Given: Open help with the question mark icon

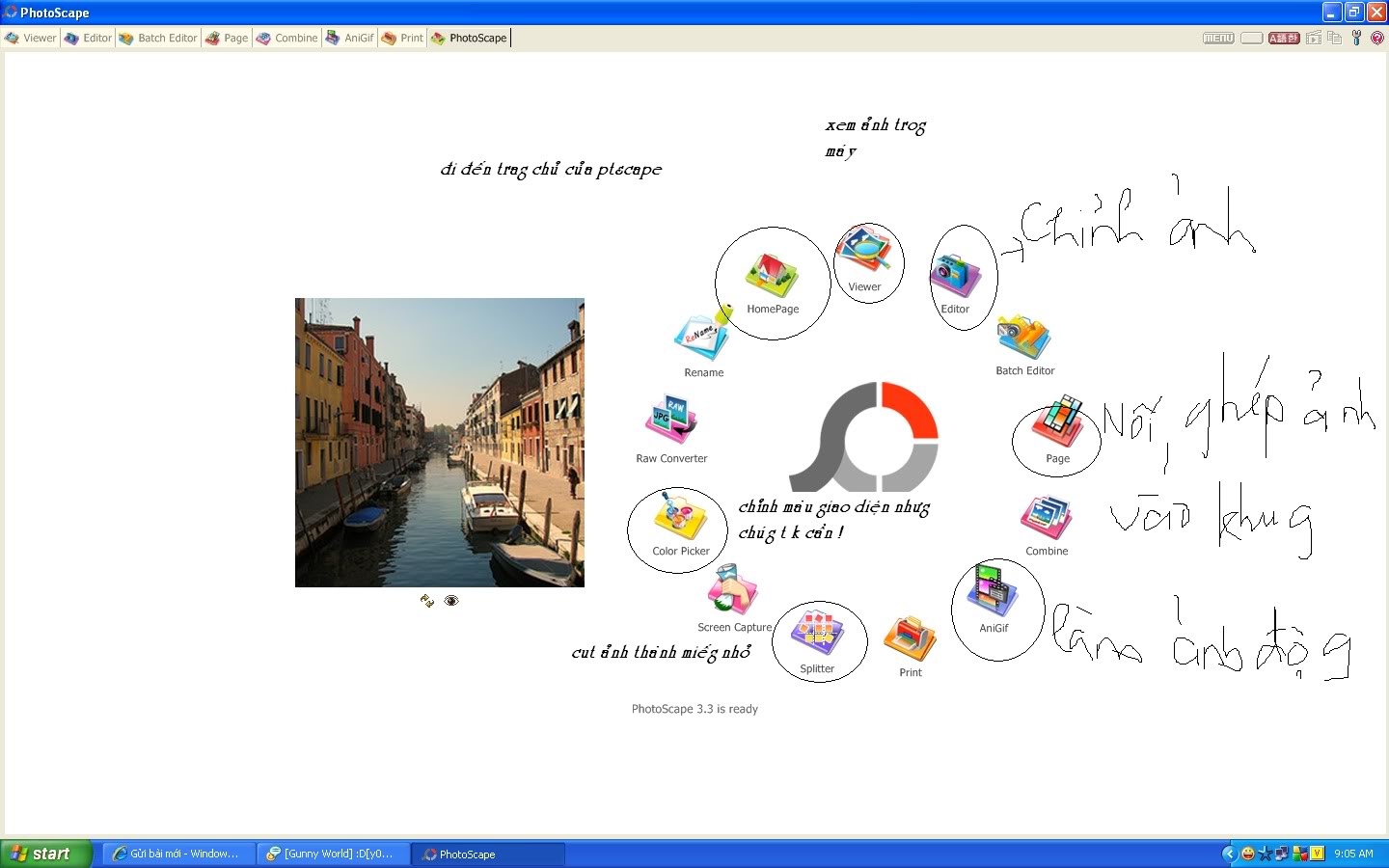Looking at the screenshot, I should point(1377,38).
